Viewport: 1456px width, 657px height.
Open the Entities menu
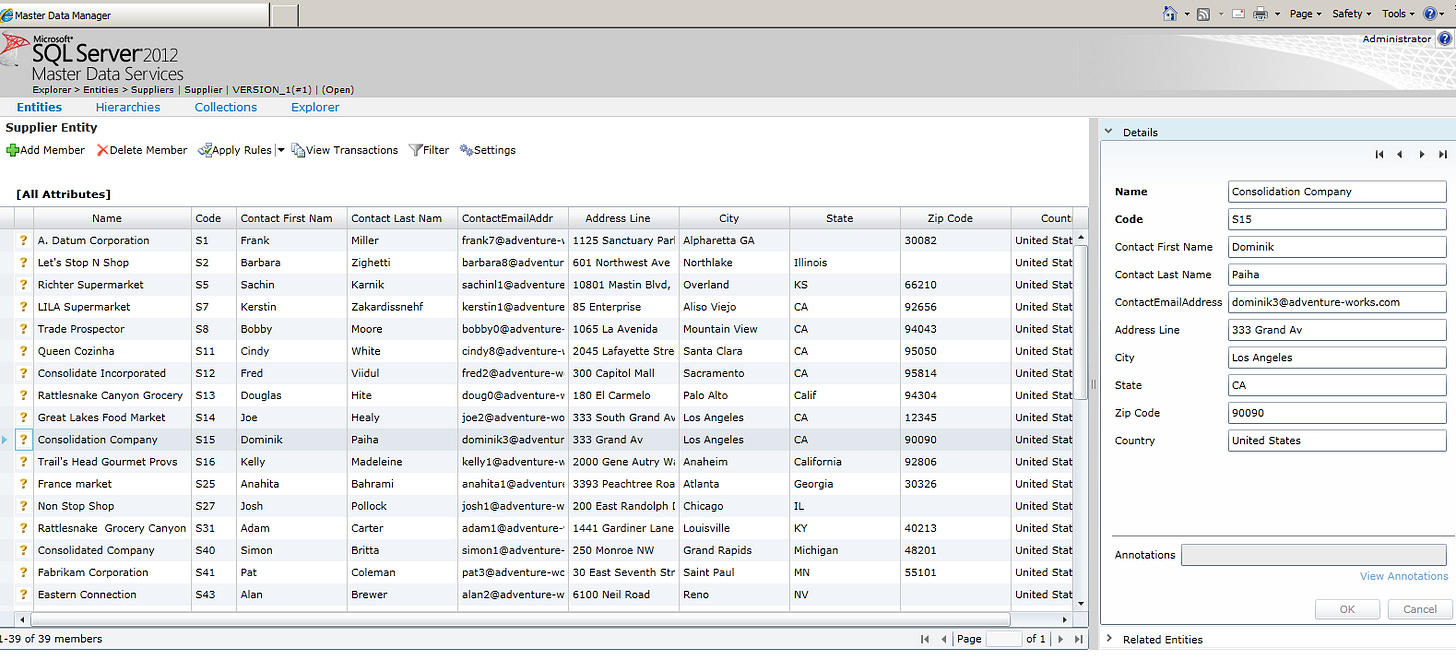[x=39, y=107]
